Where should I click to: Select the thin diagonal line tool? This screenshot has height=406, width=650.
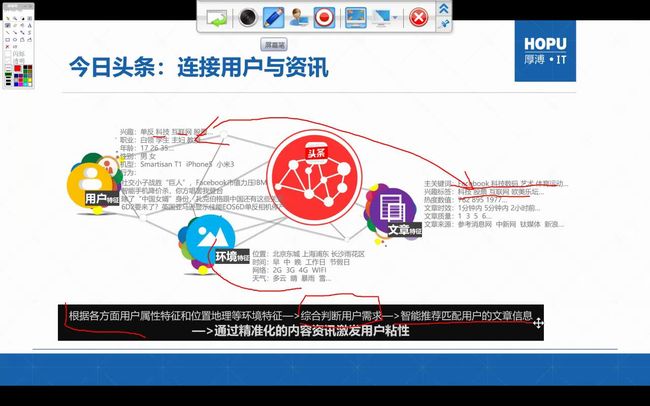click(7, 32)
